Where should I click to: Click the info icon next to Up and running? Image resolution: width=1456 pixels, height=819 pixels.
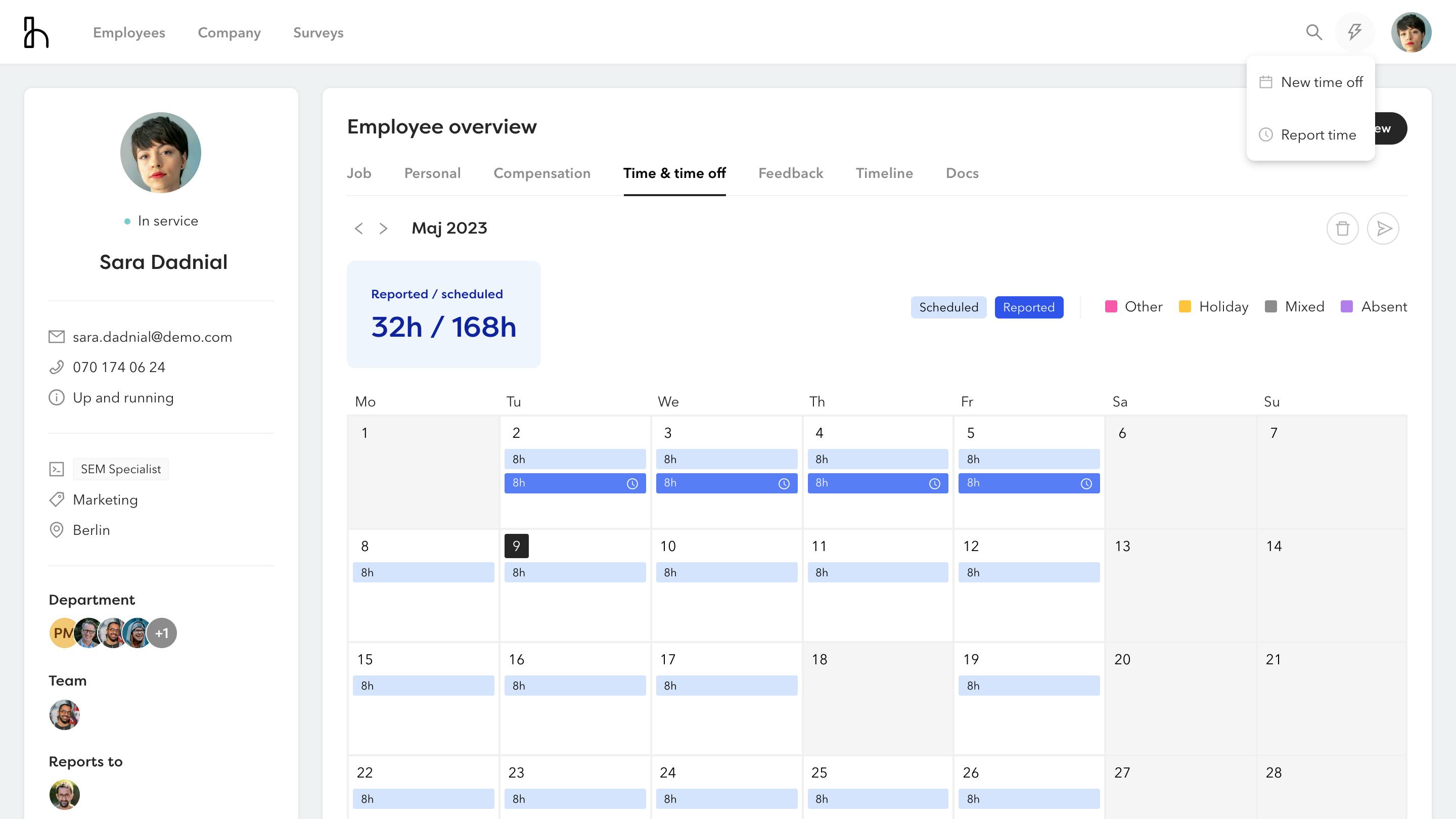pos(57,398)
